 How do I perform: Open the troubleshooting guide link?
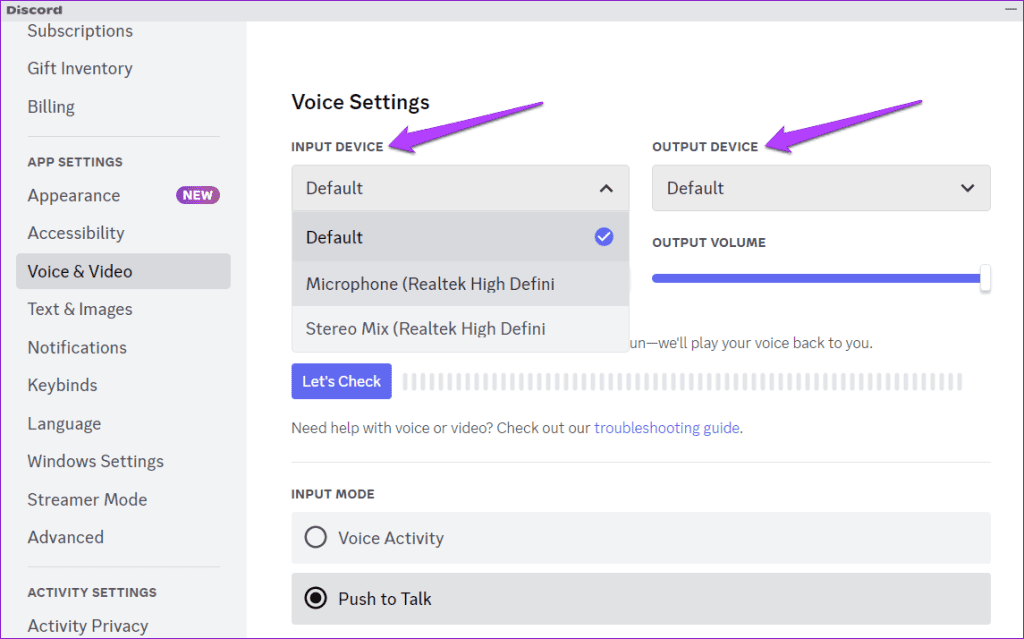pyautogui.click(x=666, y=427)
